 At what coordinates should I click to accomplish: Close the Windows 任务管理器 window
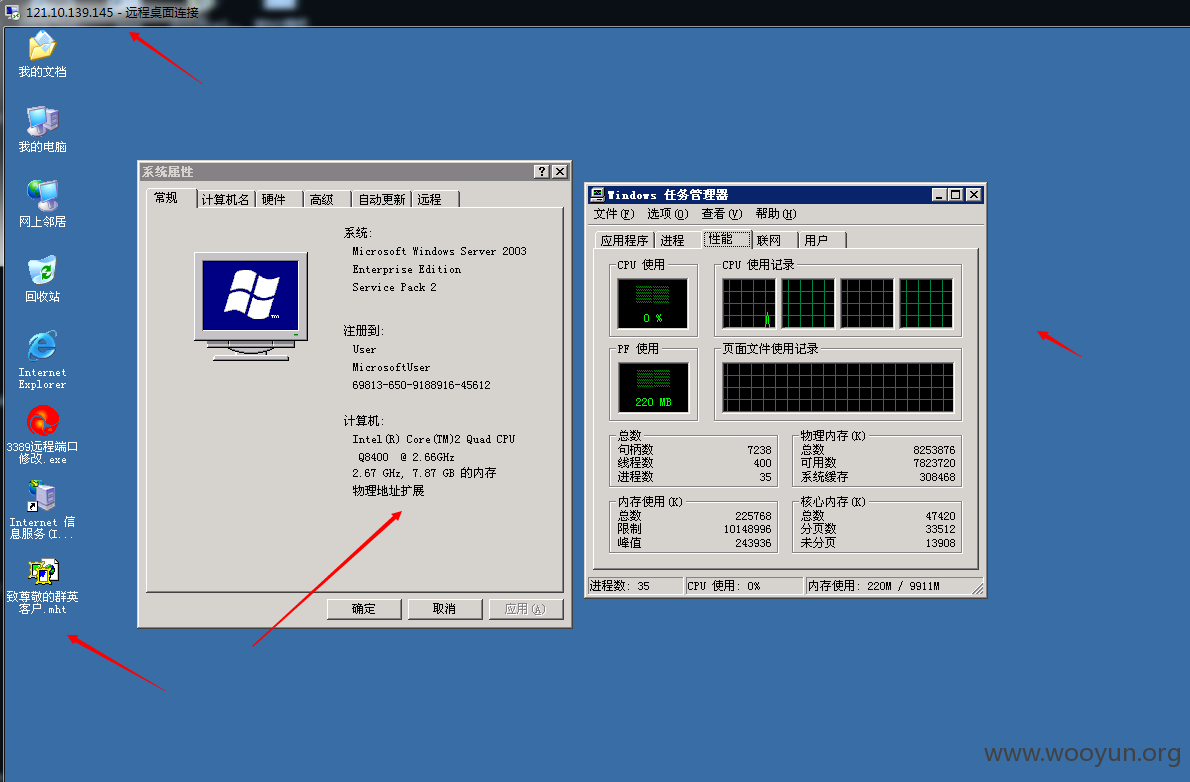tap(974, 194)
